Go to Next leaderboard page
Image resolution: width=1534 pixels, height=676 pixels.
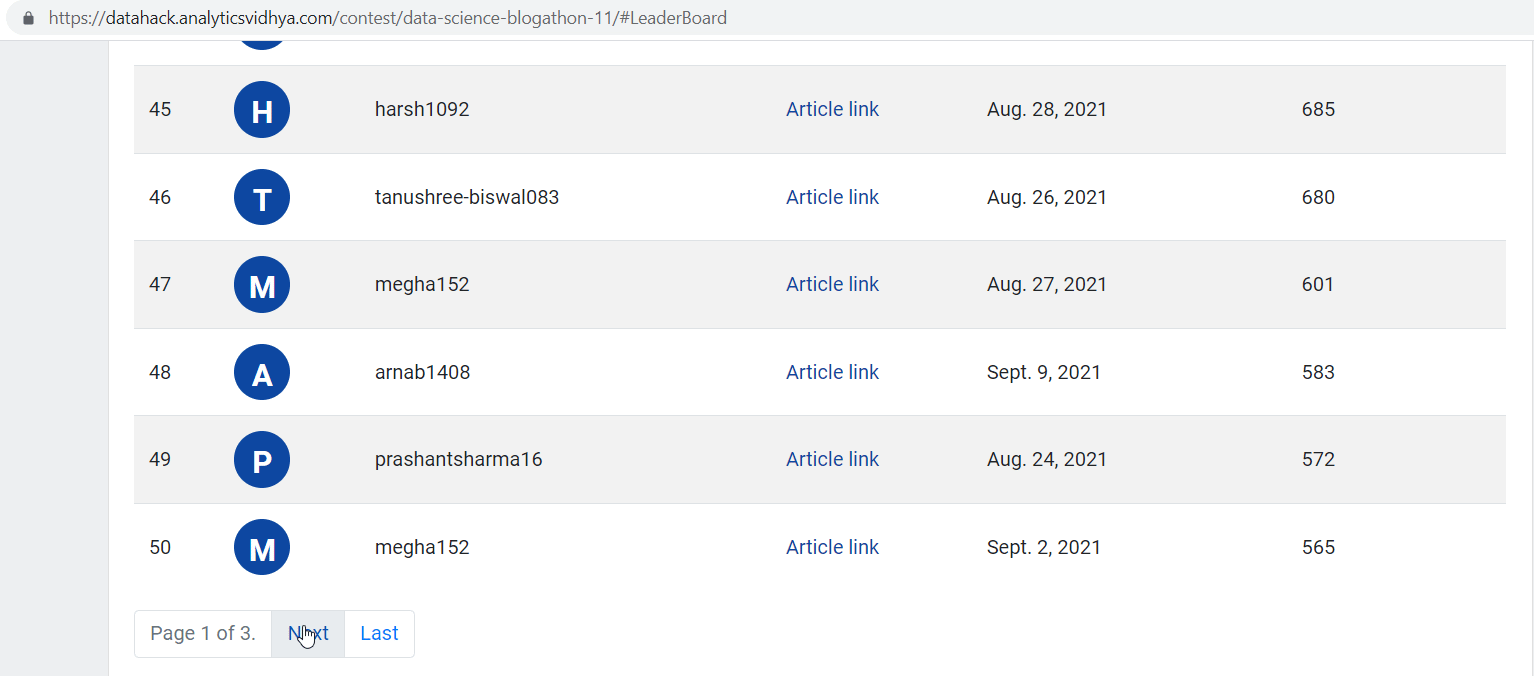pyautogui.click(x=308, y=634)
